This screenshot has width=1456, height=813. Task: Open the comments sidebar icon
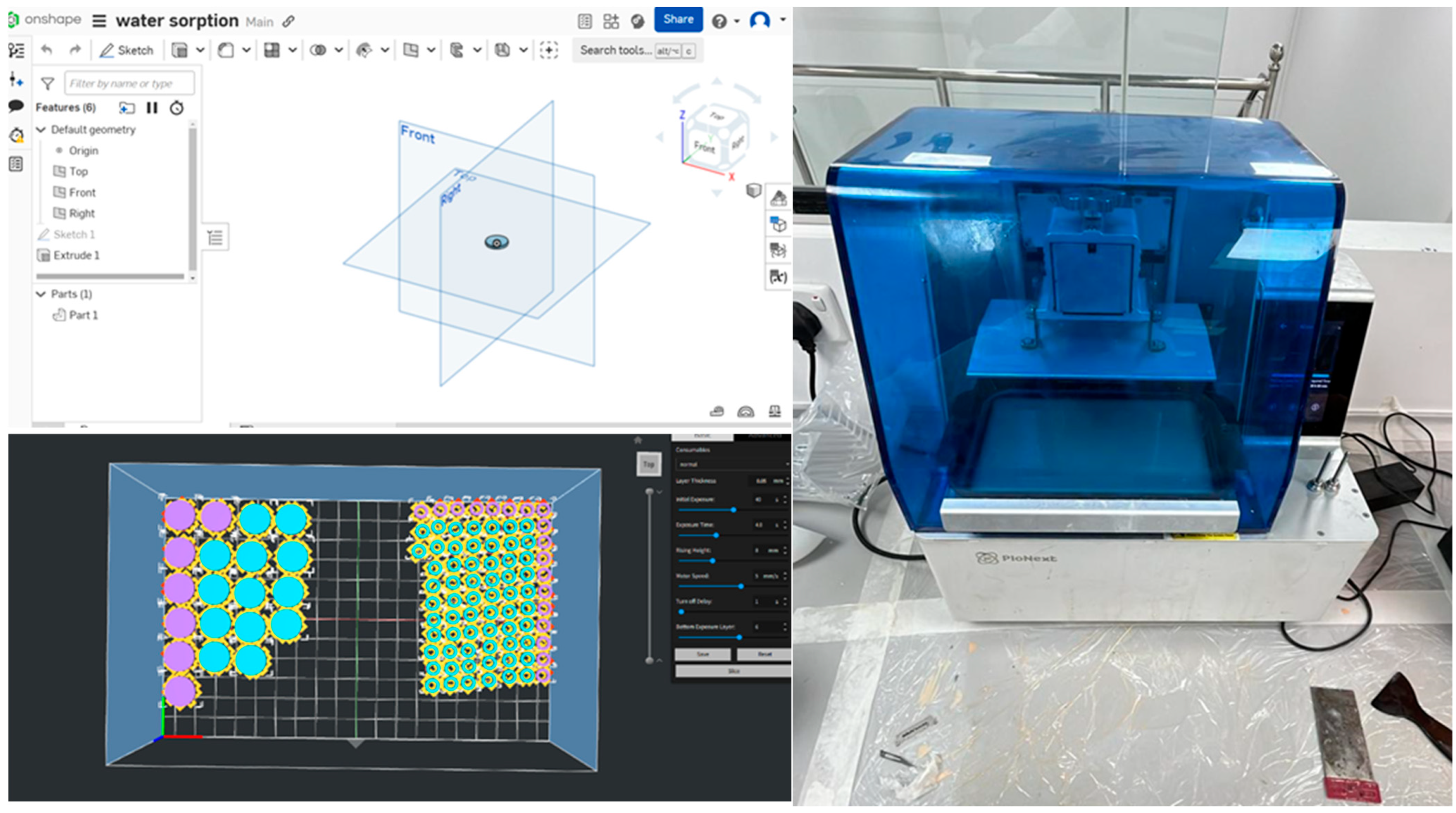[x=16, y=106]
